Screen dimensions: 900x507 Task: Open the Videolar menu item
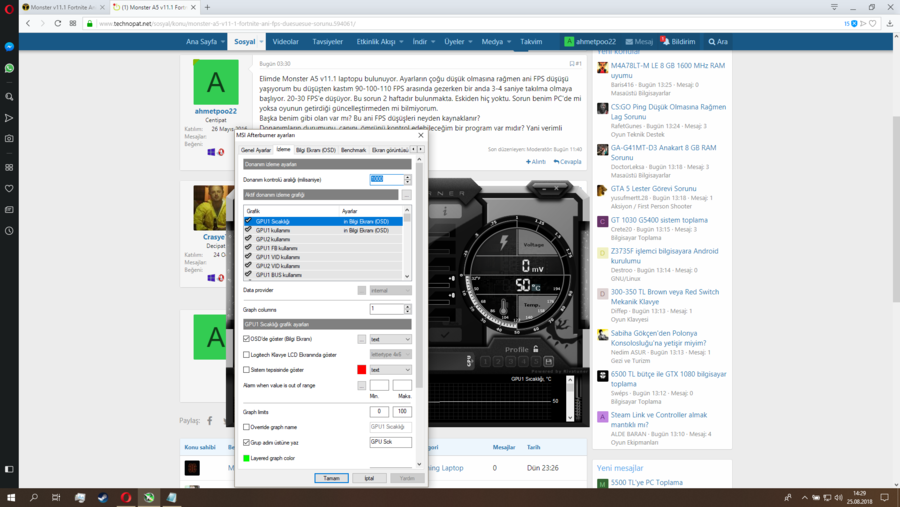click(x=285, y=42)
